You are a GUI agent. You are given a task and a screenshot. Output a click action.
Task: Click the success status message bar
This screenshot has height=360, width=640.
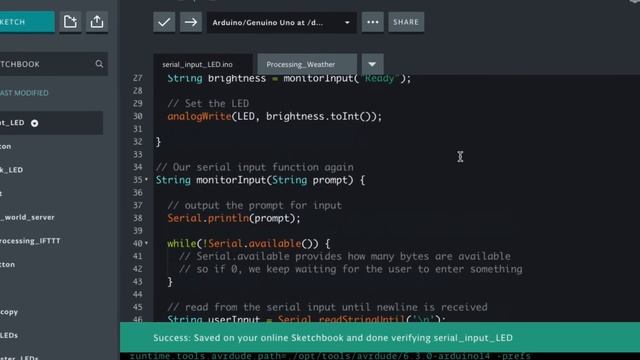(380, 338)
